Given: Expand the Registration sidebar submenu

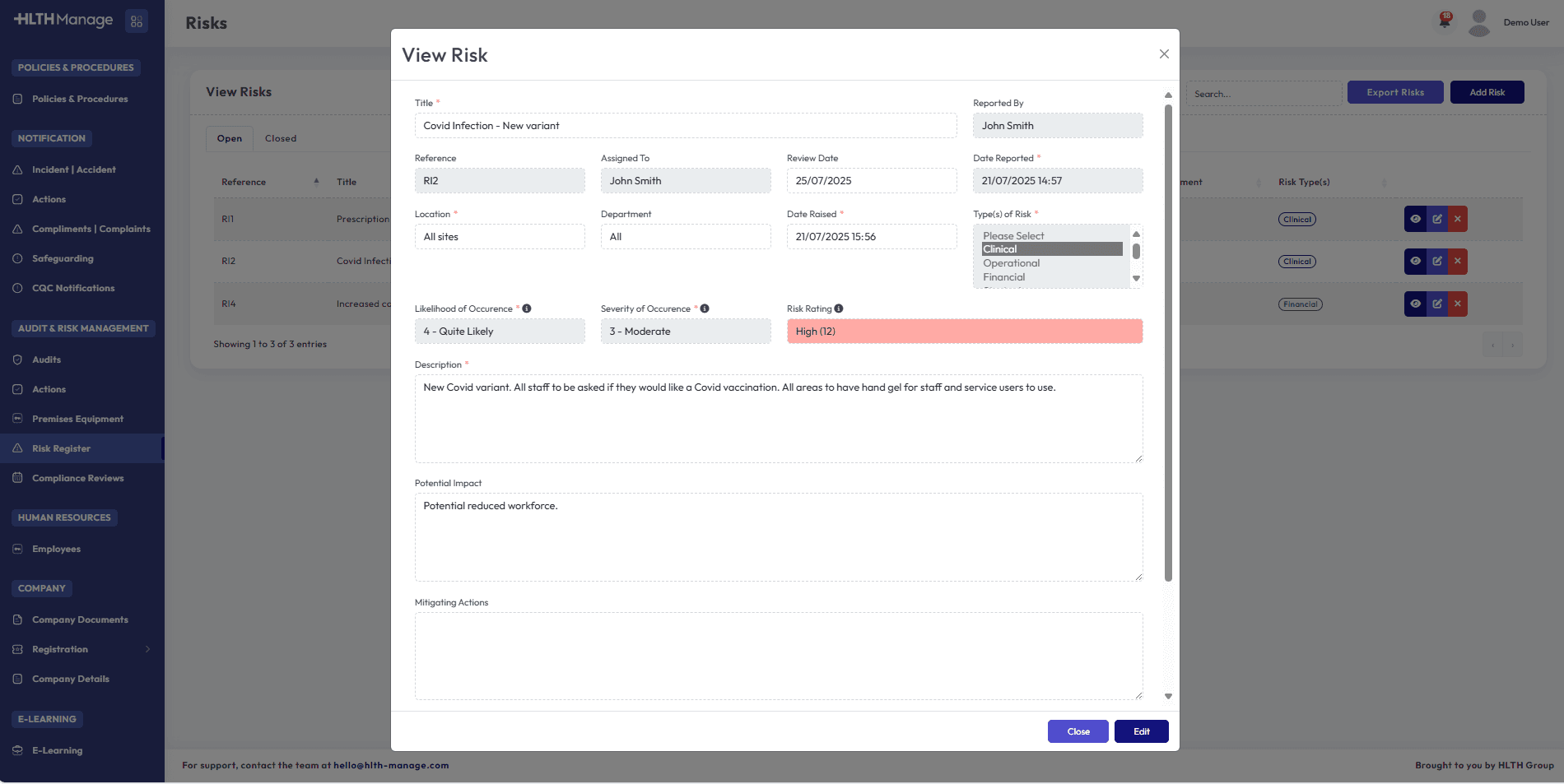Looking at the screenshot, I should coord(148,649).
